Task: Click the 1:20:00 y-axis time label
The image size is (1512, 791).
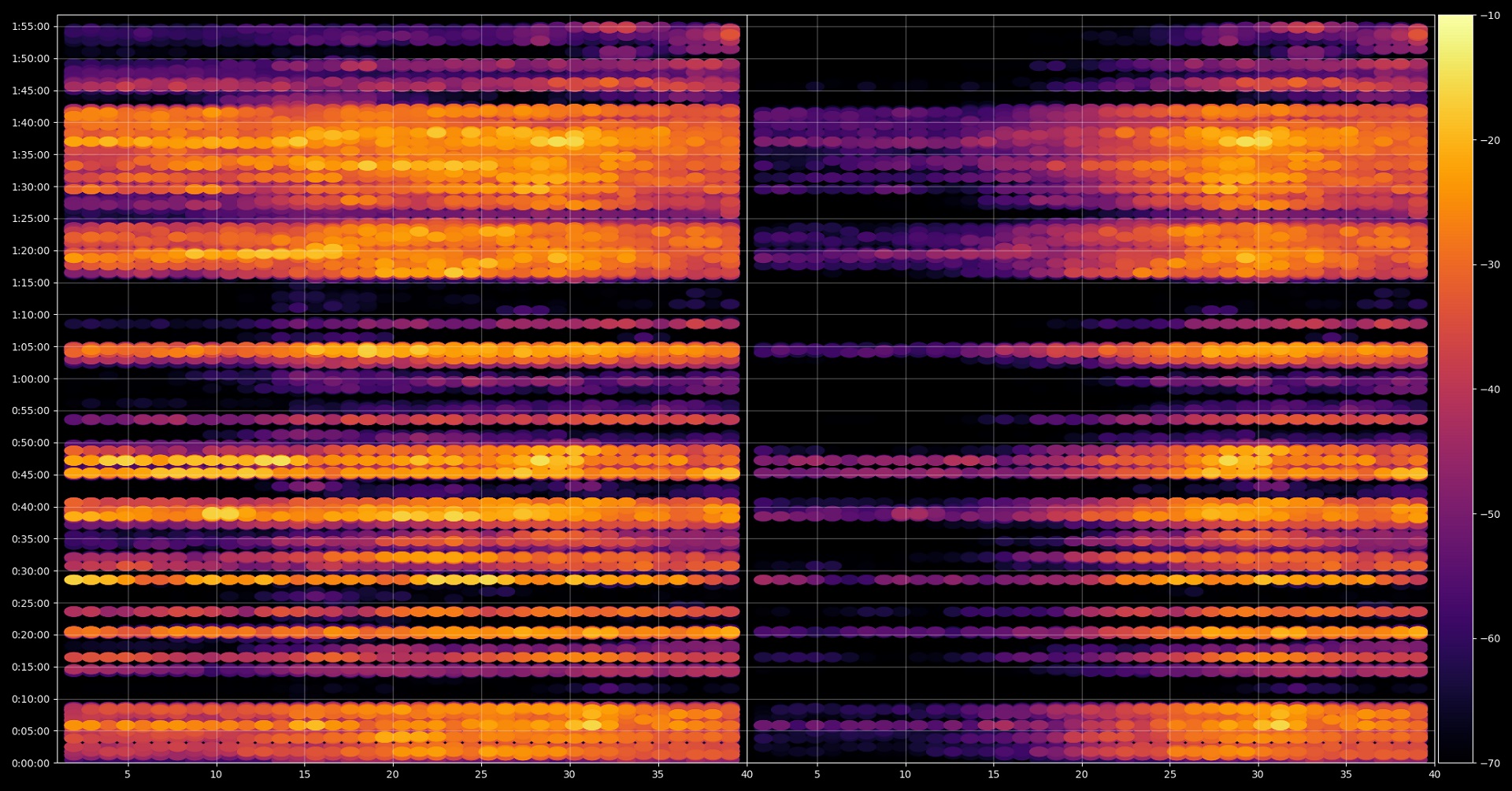Action: [31, 251]
